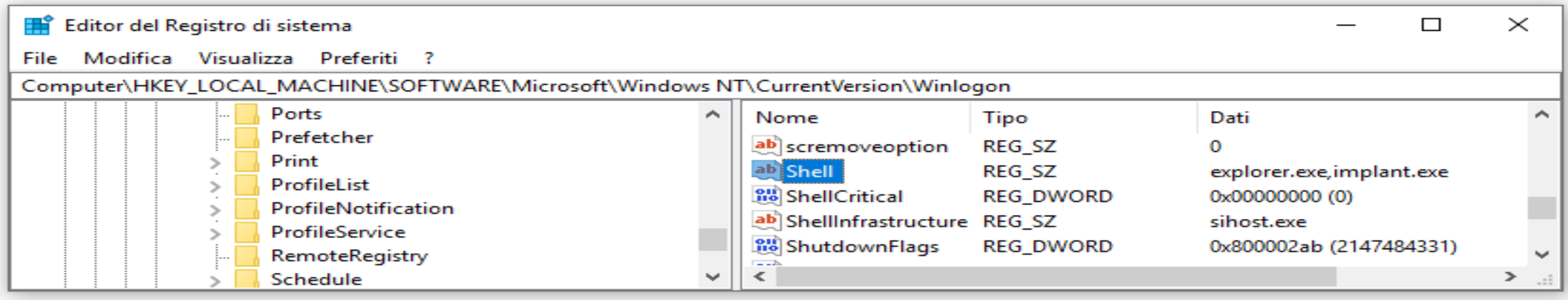Expand the Print registry key
The image size is (1568, 300).
pos(215,162)
